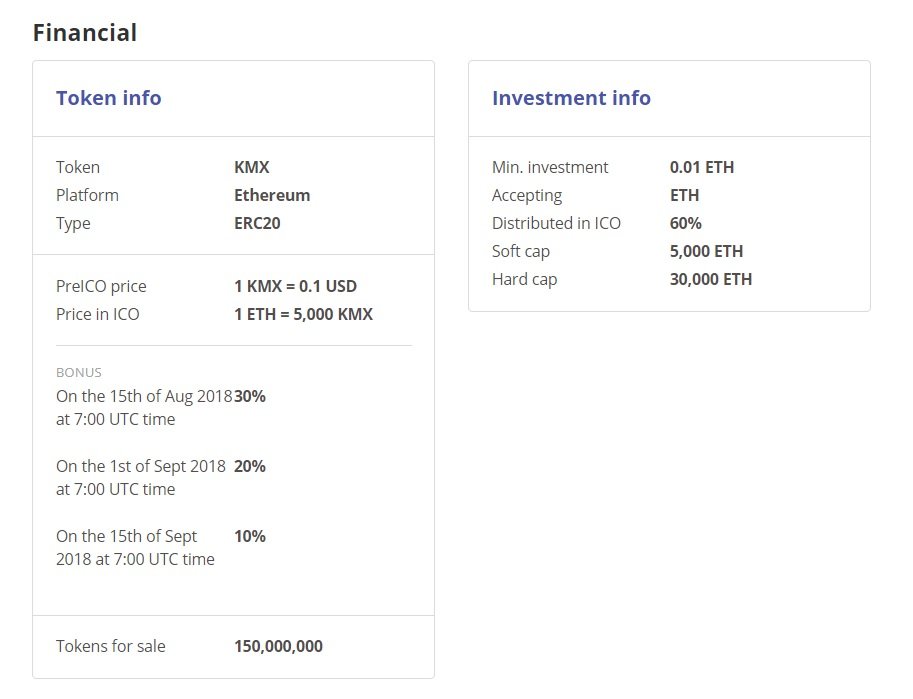Select the 1 ETH = 5,000 KMX value

pyautogui.click(x=303, y=314)
